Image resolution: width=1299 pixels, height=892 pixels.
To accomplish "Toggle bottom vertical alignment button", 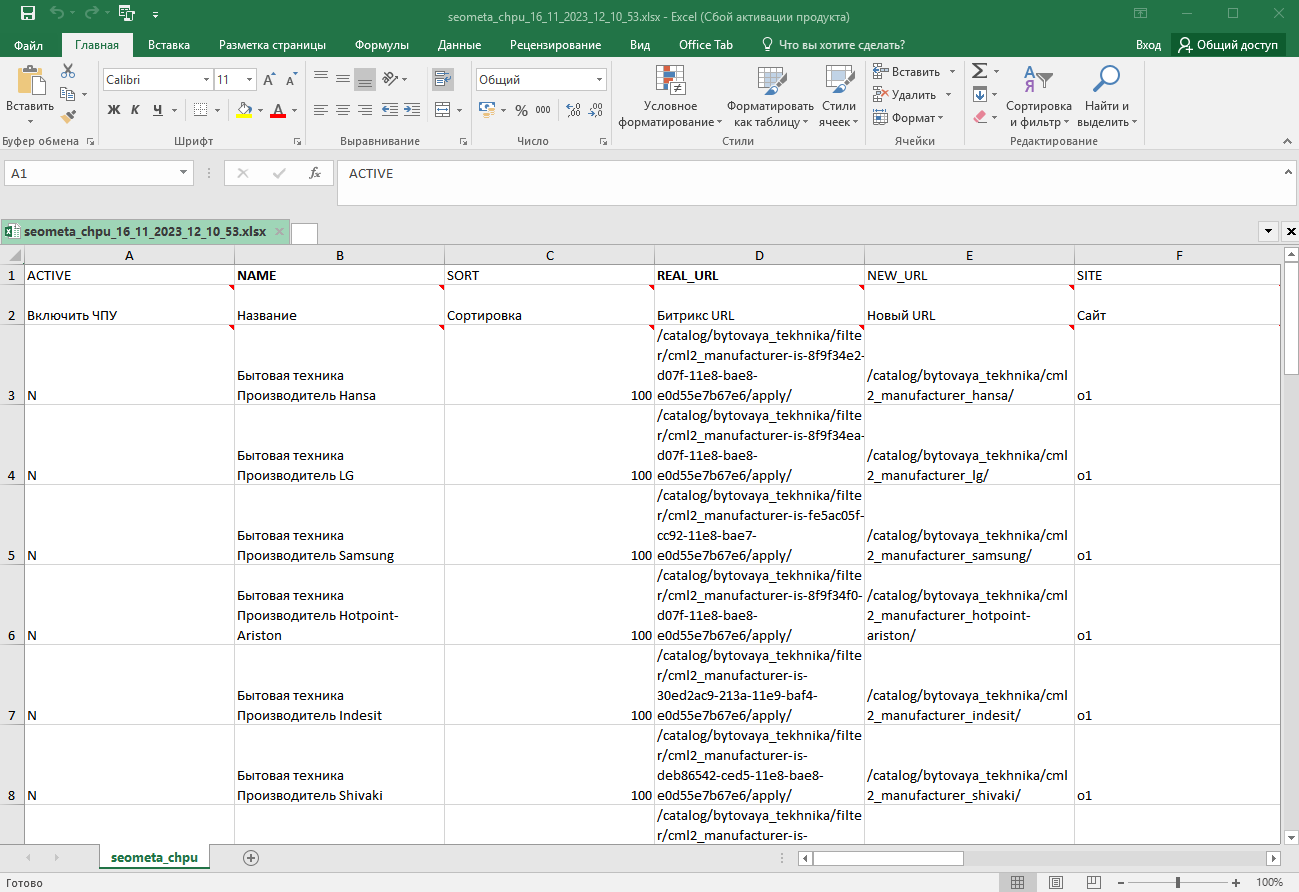I will (365, 79).
